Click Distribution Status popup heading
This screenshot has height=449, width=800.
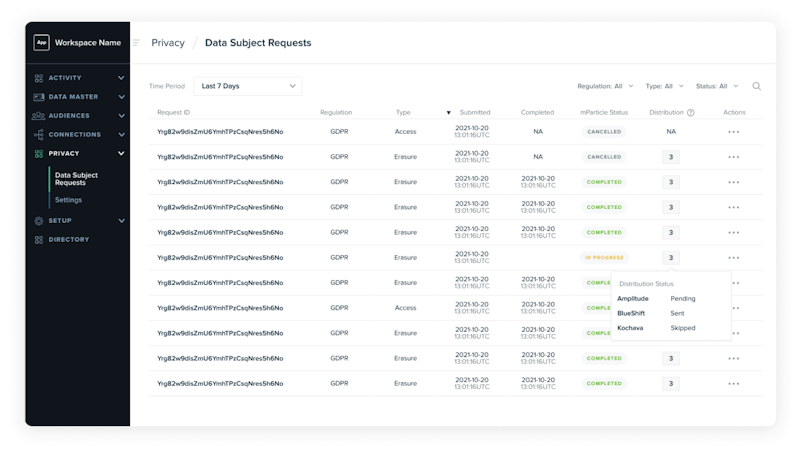click(646, 284)
